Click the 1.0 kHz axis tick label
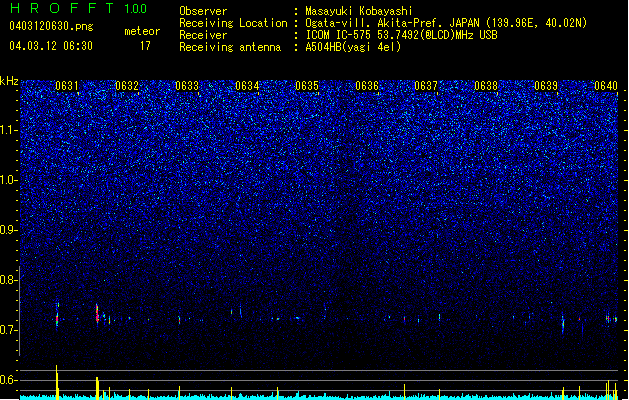The height and width of the screenshot is (400, 629). tap(9, 180)
